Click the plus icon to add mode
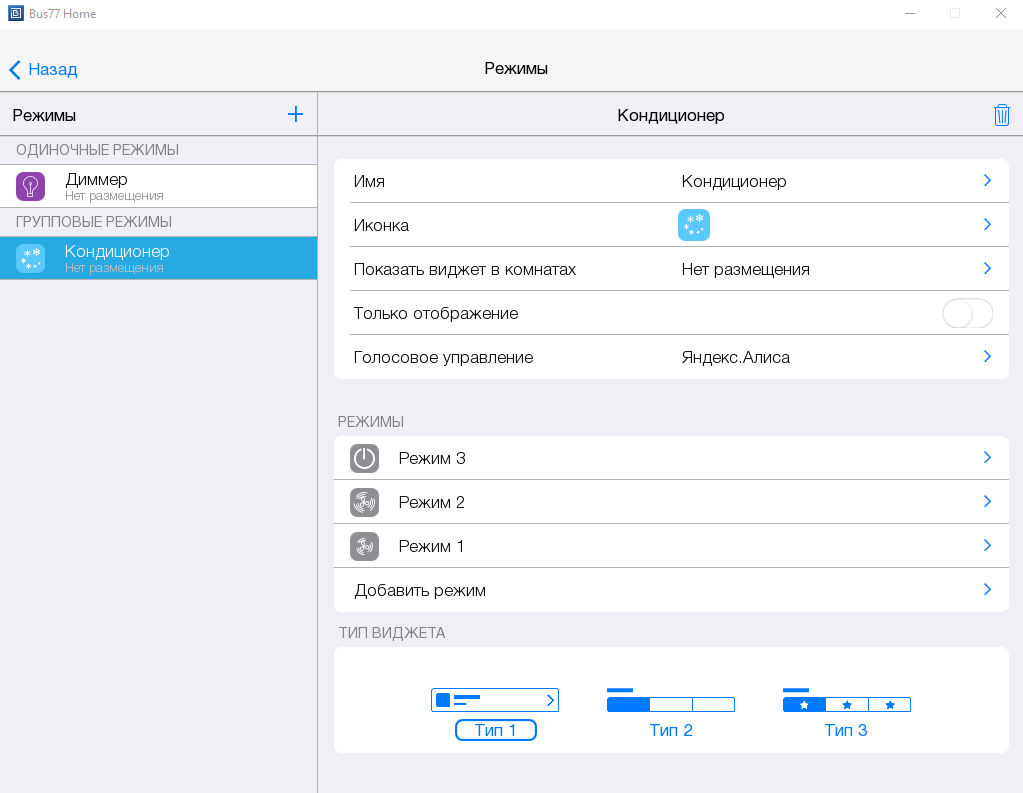The image size is (1023, 793). [295, 114]
